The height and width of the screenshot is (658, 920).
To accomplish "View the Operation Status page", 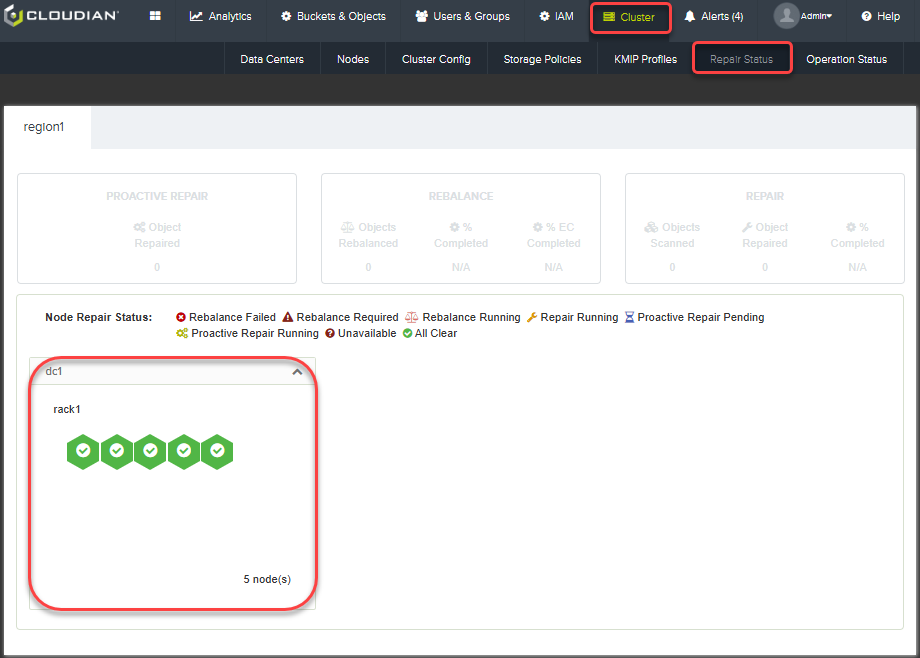I will point(846,59).
